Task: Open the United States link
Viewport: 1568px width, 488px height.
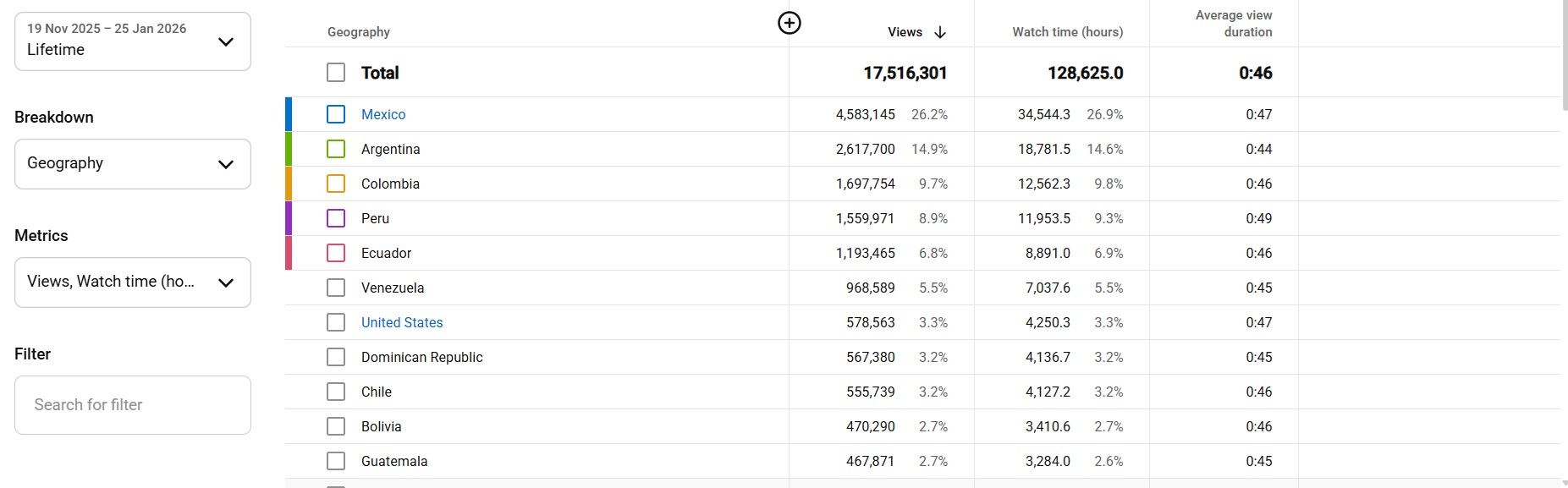Action: [402, 322]
